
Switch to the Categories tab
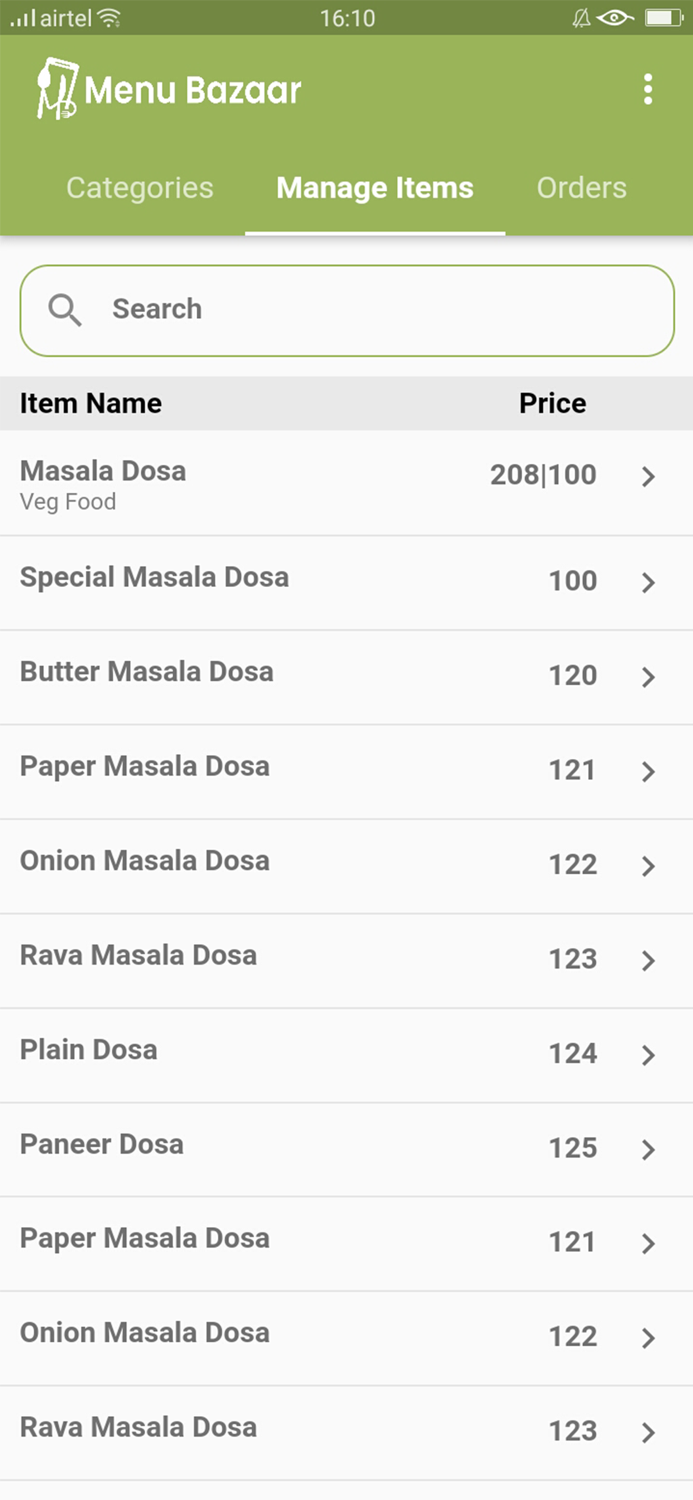tap(140, 188)
